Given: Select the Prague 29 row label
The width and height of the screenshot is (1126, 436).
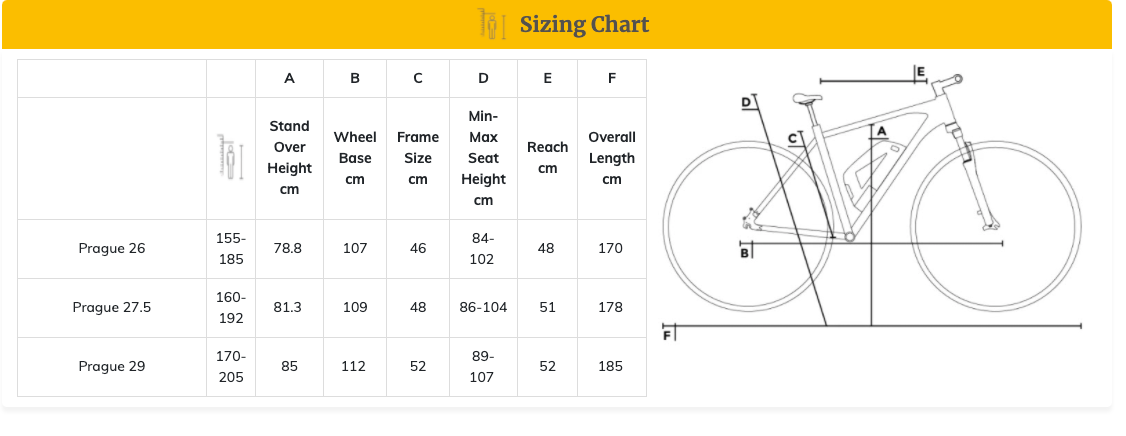Looking at the screenshot, I should (x=112, y=366).
